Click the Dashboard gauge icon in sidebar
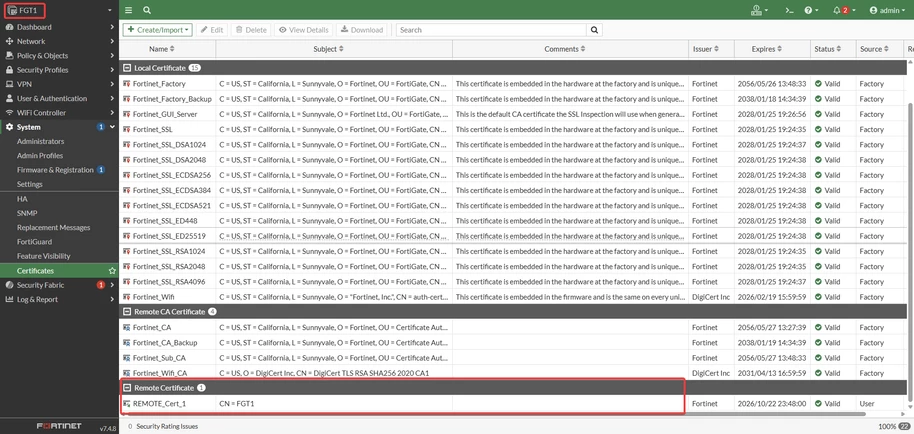Image resolution: width=914 pixels, height=434 pixels. (x=9, y=27)
